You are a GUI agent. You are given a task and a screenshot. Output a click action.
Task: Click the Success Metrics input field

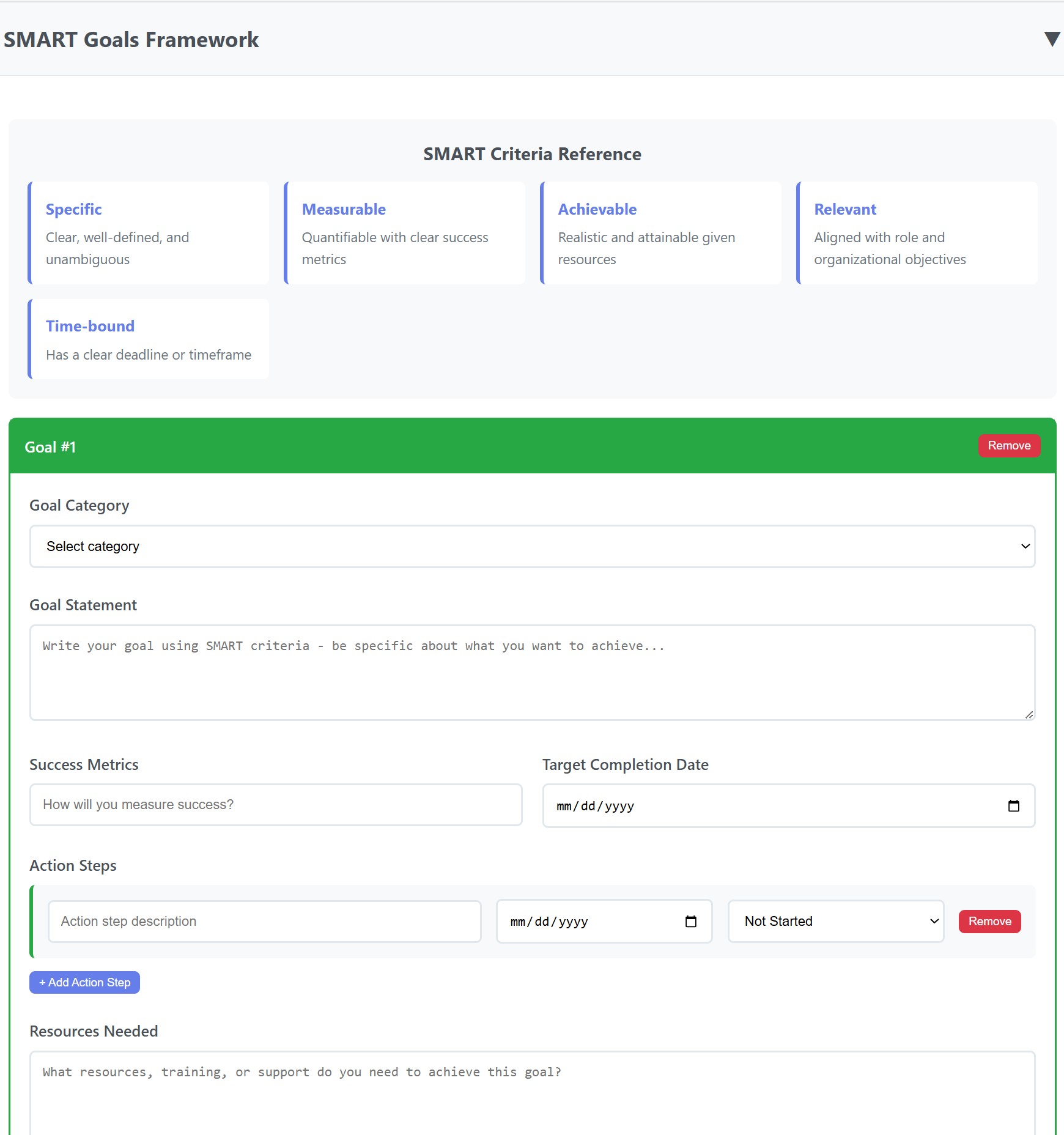tap(275, 804)
